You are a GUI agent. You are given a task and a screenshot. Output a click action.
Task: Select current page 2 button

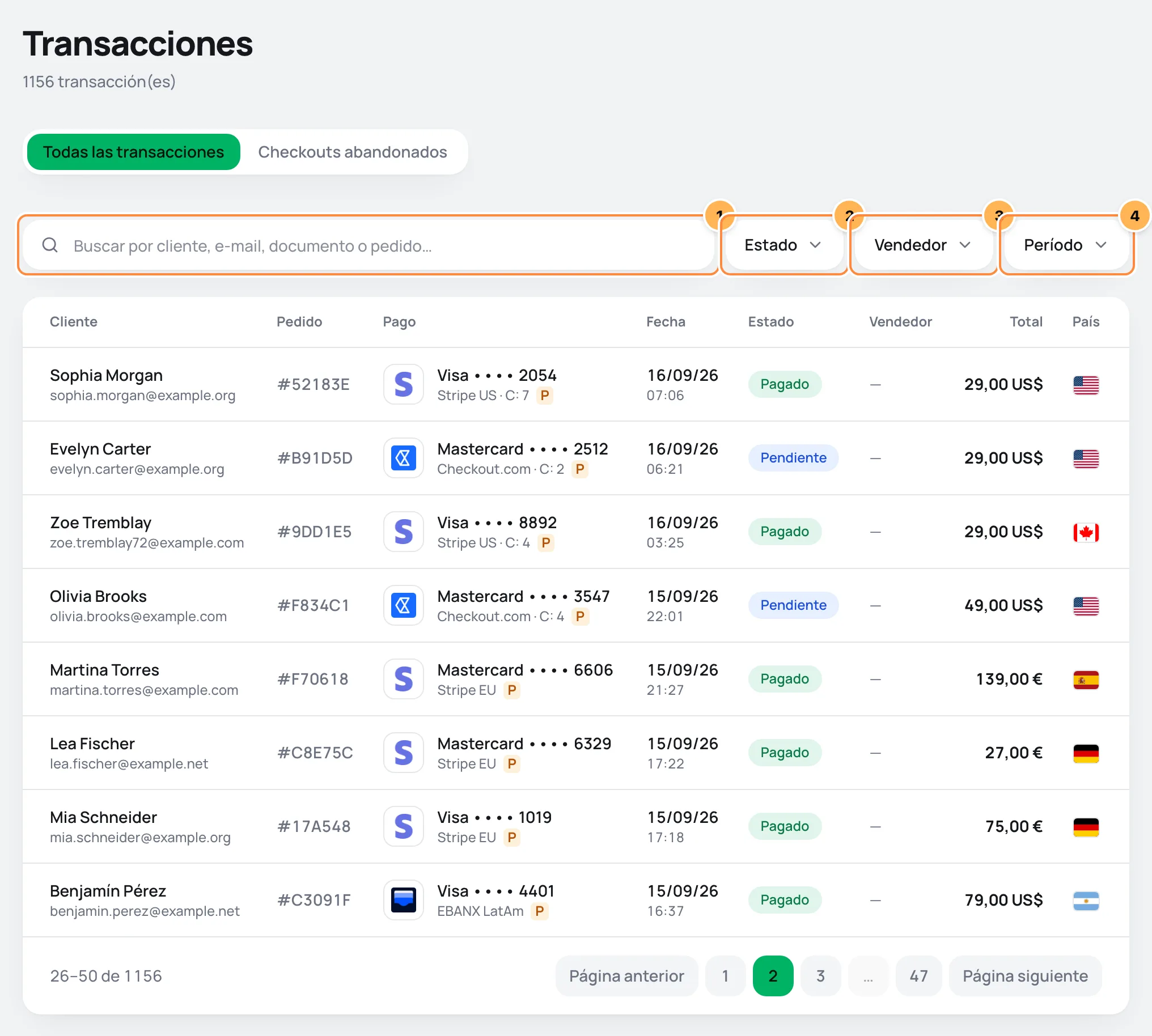[773, 976]
